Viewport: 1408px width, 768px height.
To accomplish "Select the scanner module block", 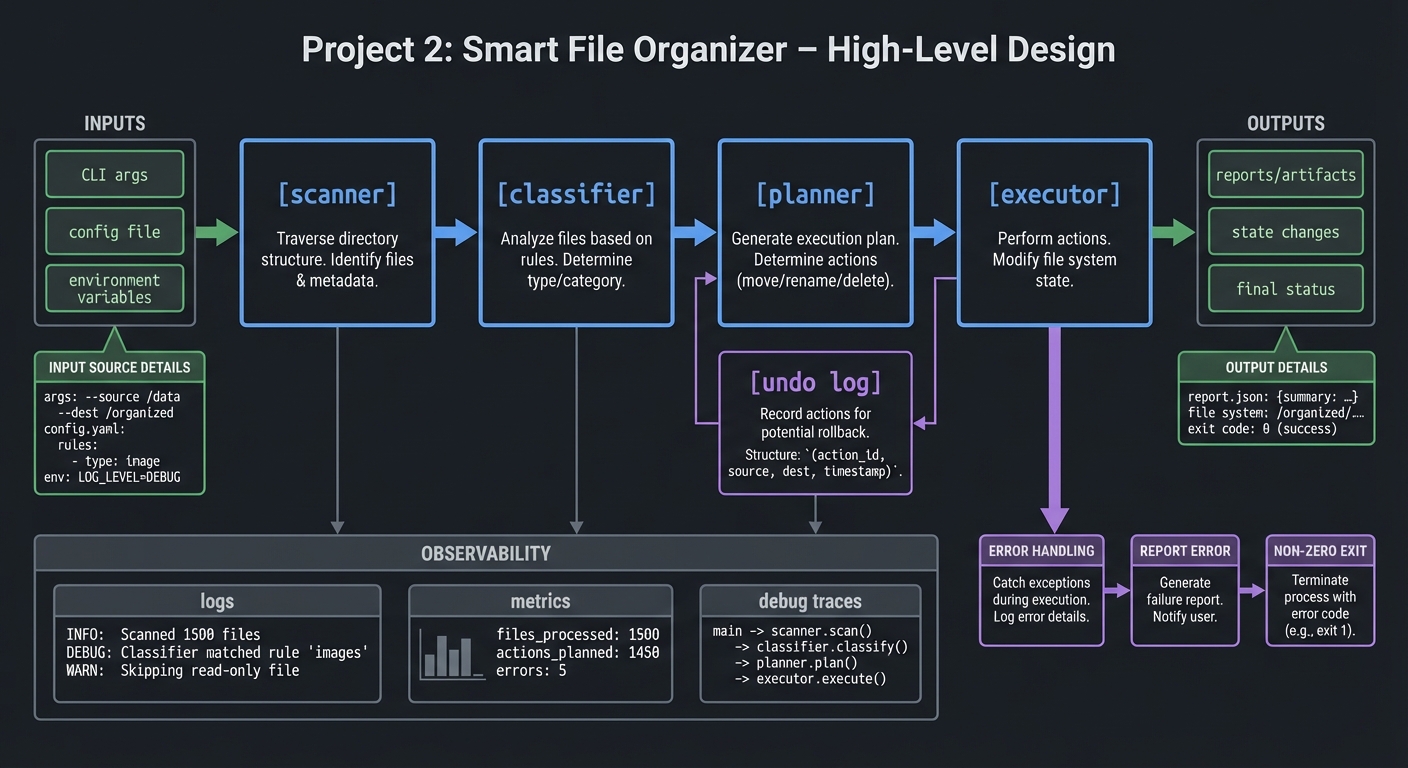I will (337, 232).
